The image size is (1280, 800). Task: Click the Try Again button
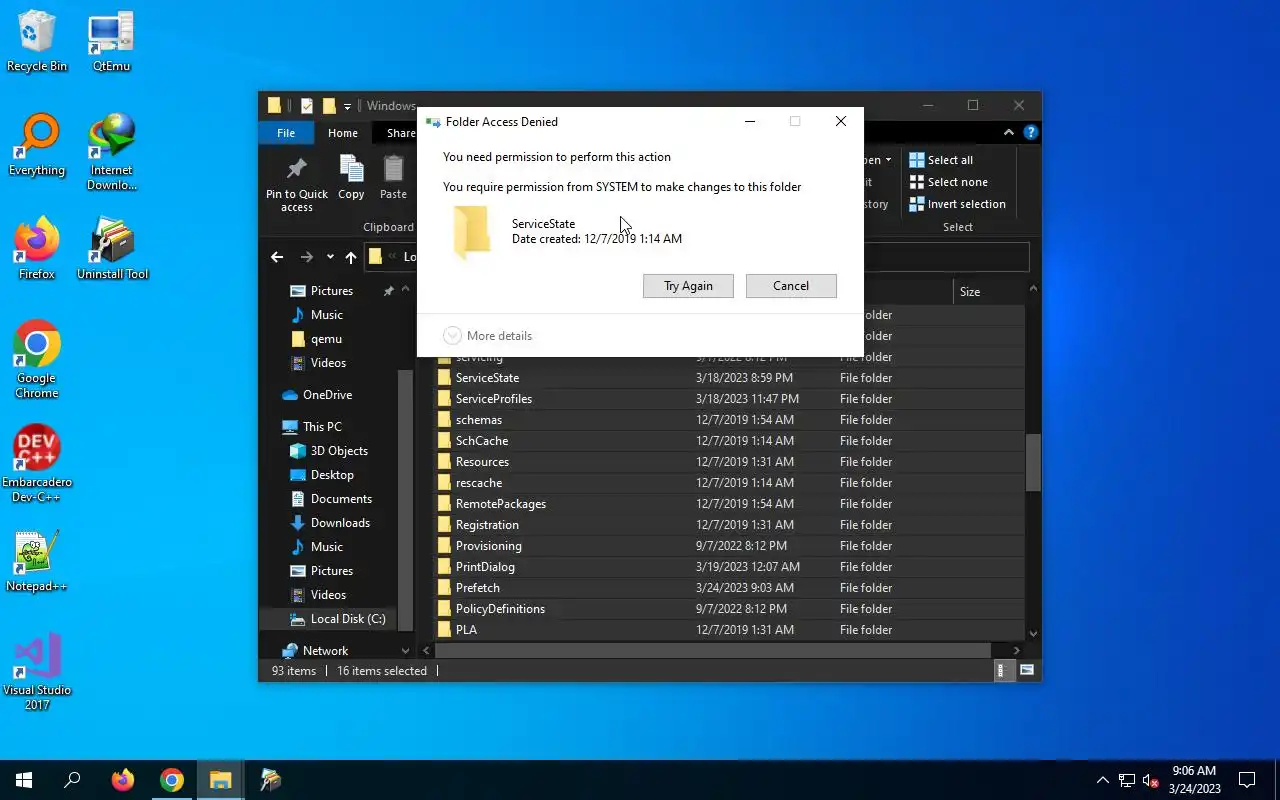[x=688, y=286]
